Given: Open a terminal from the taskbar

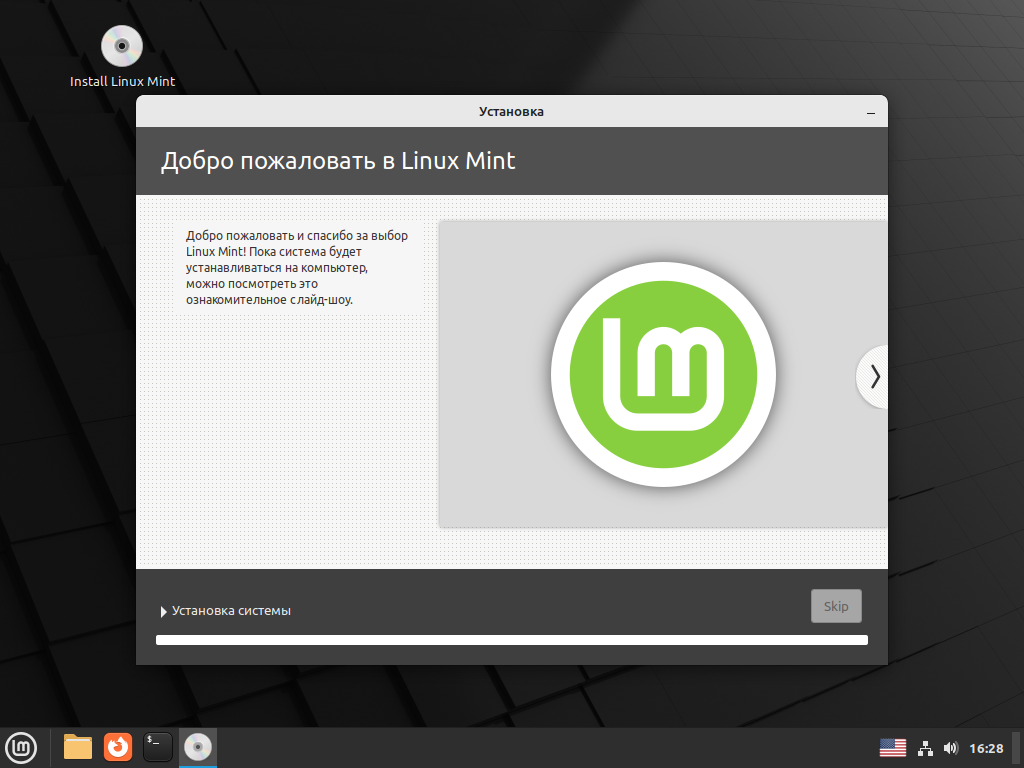Looking at the screenshot, I should coord(157,747).
